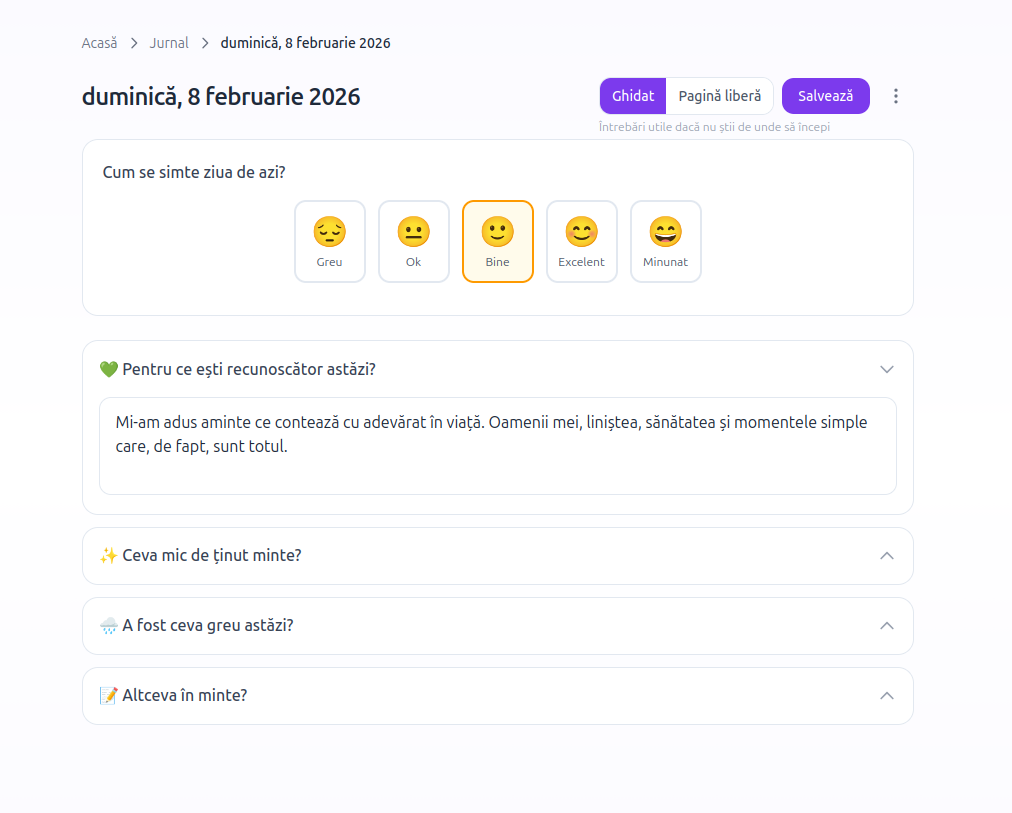This screenshot has height=813, width=1012.
Task: Go to Acasă in the breadcrumb
Action: (99, 43)
